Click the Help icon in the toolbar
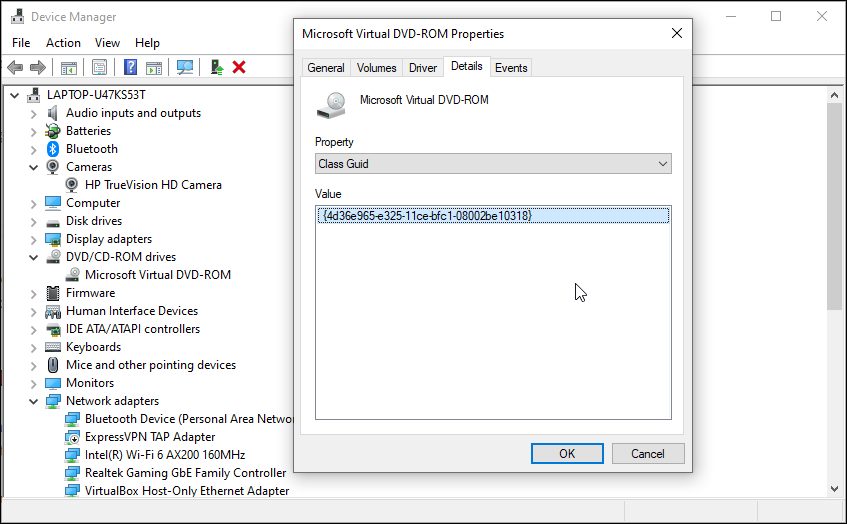The height and width of the screenshot is (524, 847). pyautogui.click(x=130, y=67)
